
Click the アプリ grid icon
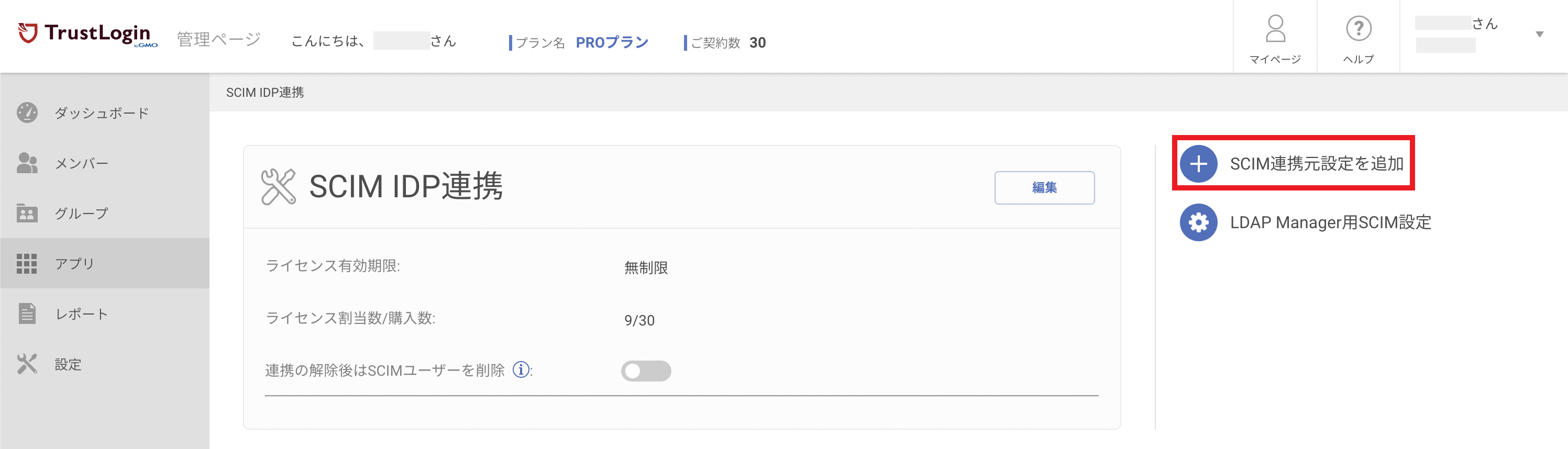(27, 263)
